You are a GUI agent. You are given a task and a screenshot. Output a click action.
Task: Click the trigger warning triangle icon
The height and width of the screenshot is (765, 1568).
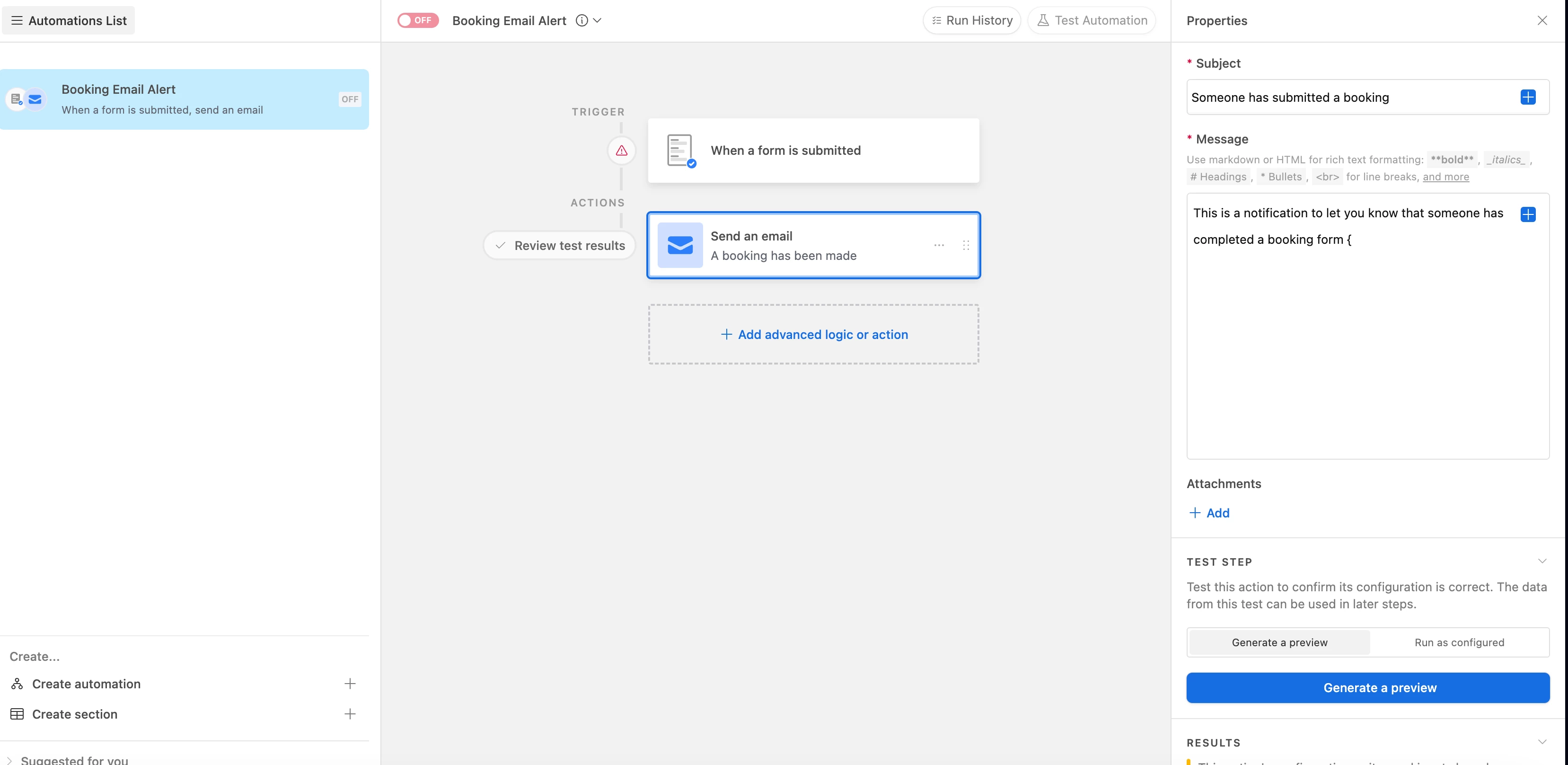point(621,151)
